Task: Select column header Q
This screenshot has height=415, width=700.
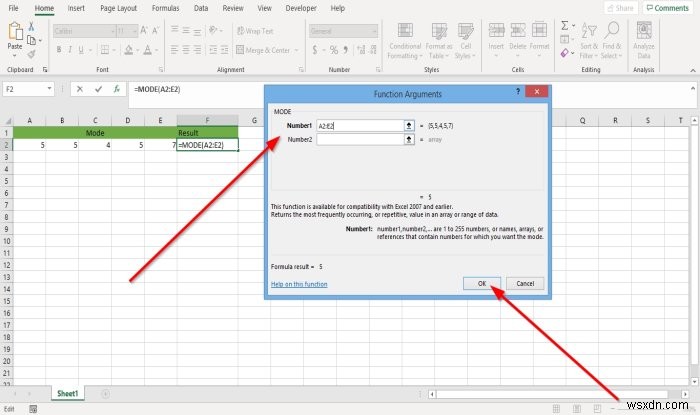Action: [582, 120]
